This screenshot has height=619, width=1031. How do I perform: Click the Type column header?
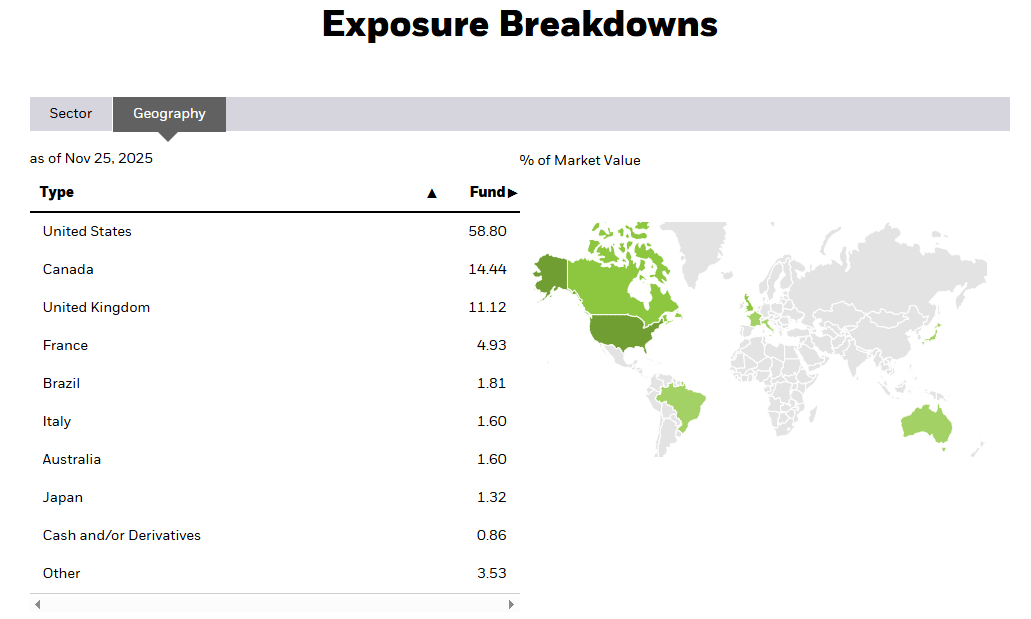point(57,192)
